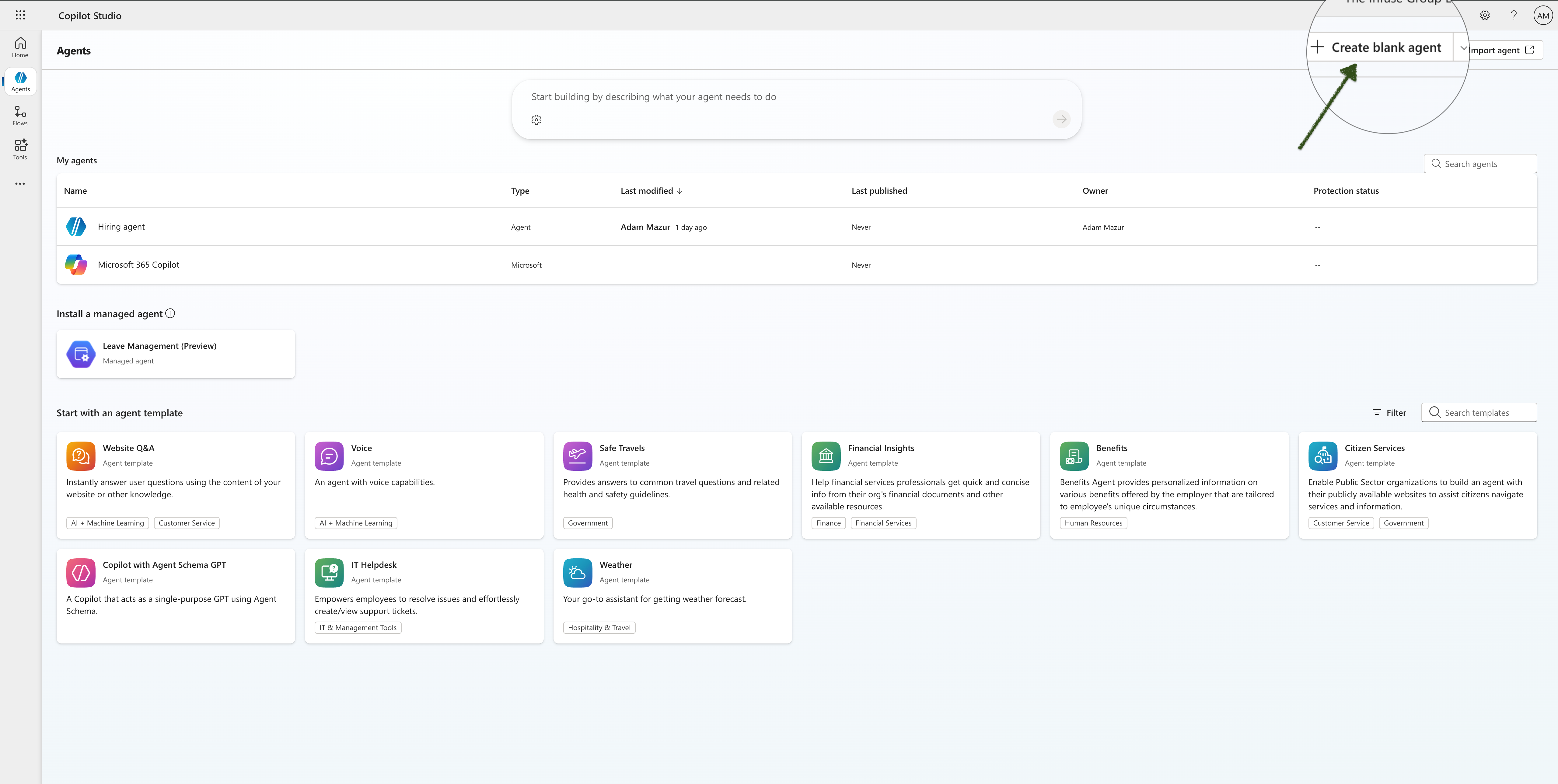Open the app launcher waffle icon
The image size is (1558, 784).
20,15
